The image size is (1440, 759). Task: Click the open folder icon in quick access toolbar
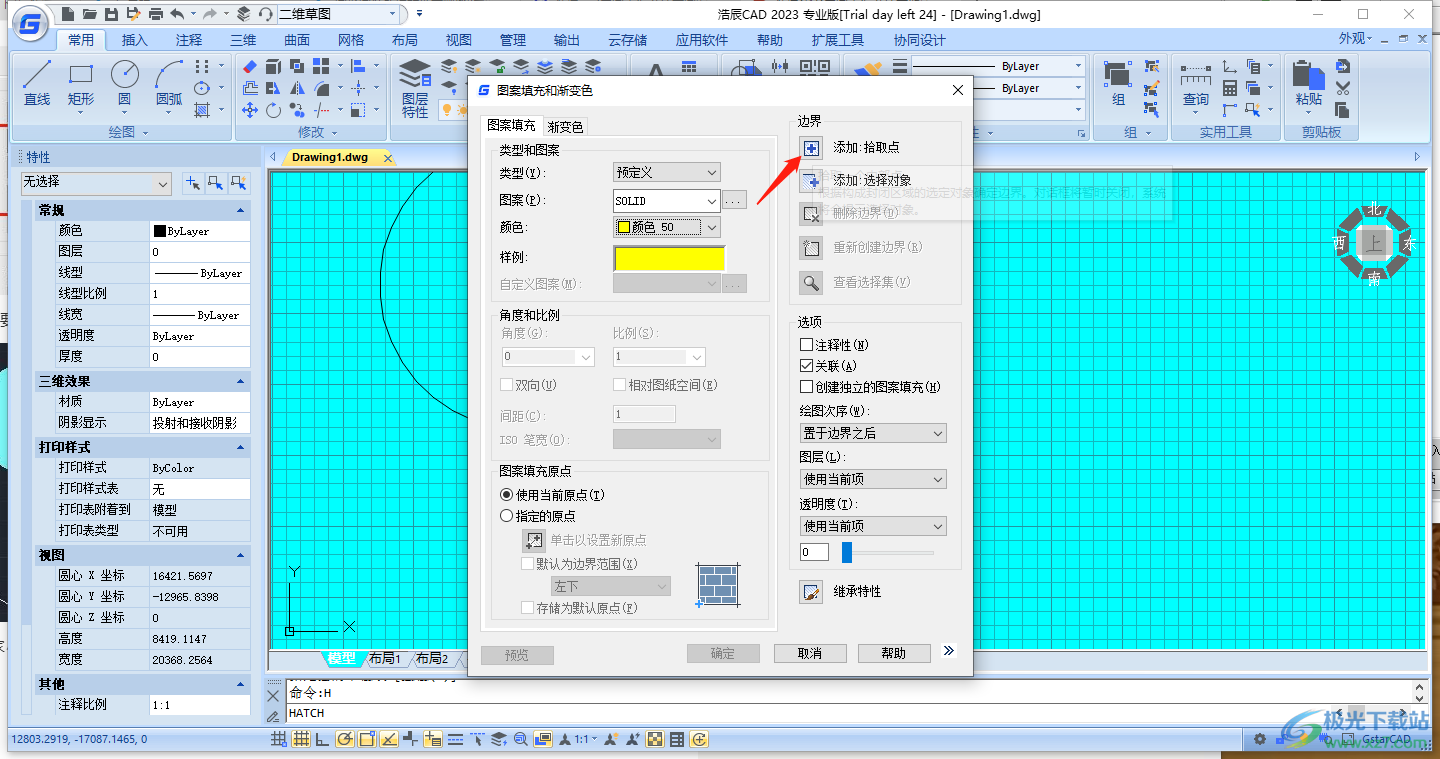point(90,14)
